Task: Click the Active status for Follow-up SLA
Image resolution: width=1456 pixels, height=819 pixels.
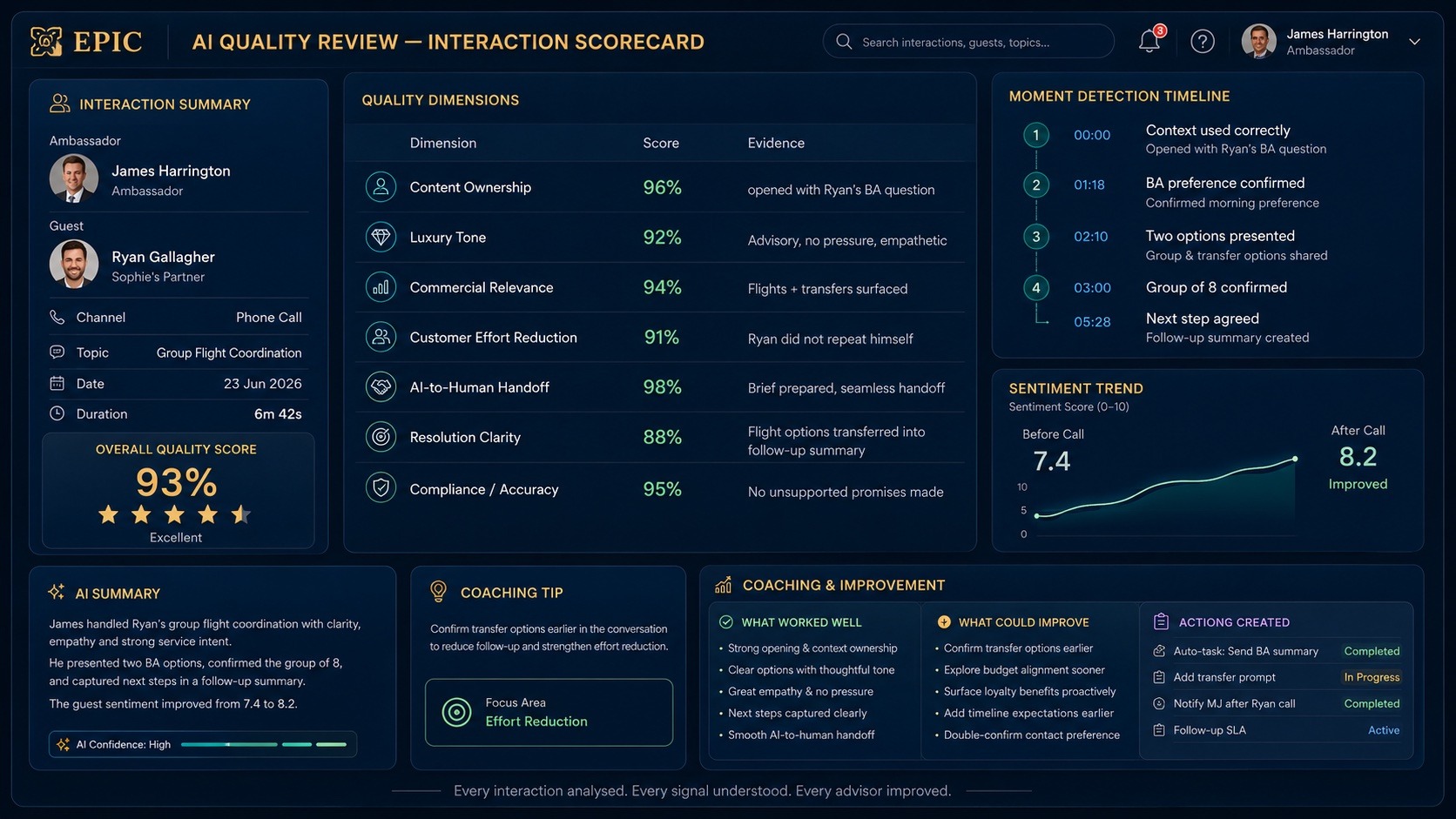Action: [1384, 730]
